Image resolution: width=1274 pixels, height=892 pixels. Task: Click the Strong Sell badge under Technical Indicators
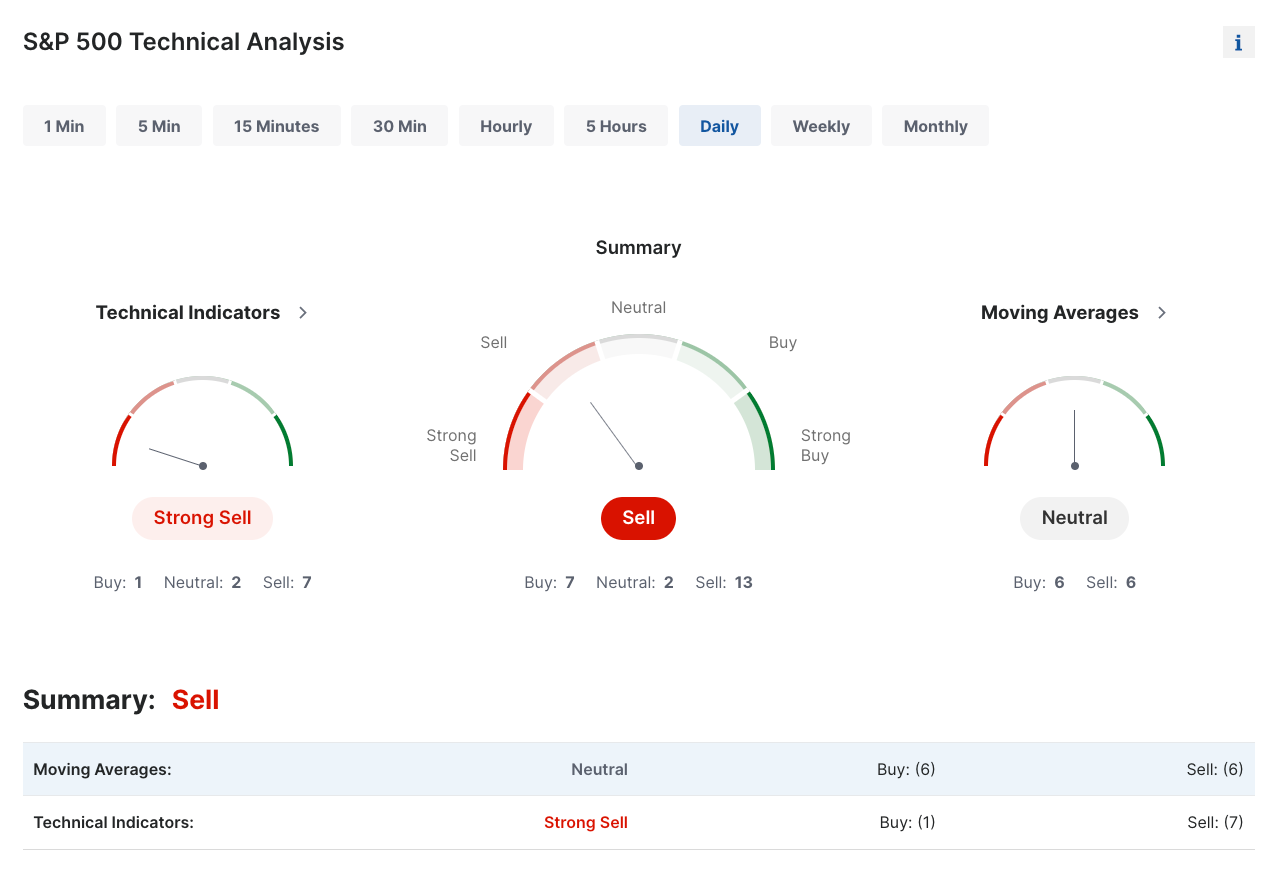(x=202, y=518)
